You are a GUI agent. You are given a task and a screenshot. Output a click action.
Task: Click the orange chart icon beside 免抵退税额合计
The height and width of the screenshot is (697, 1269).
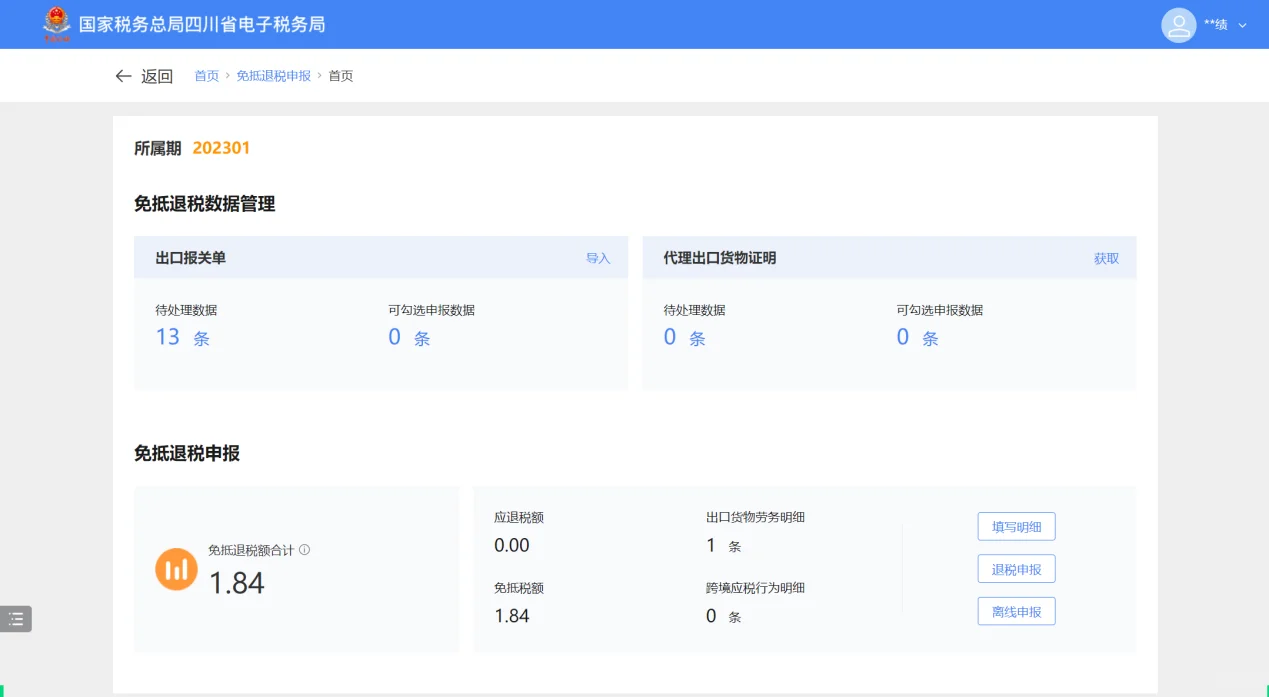[x=176, y=568]
